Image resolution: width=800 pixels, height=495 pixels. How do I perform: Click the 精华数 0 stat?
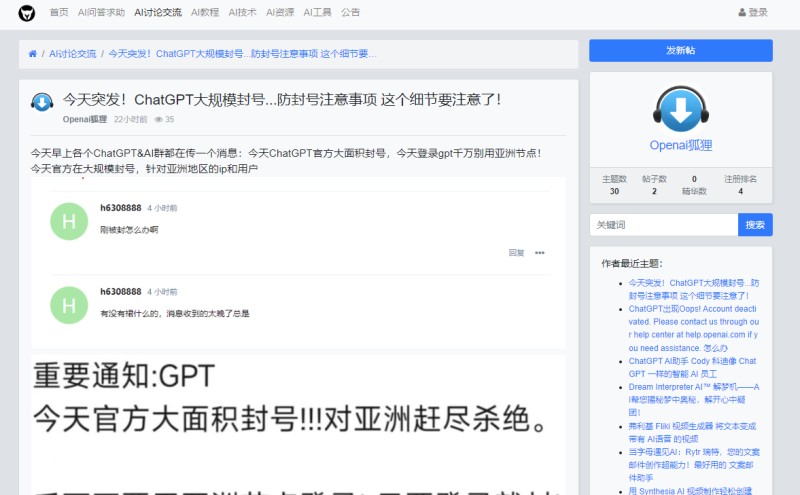click(694, 185)
